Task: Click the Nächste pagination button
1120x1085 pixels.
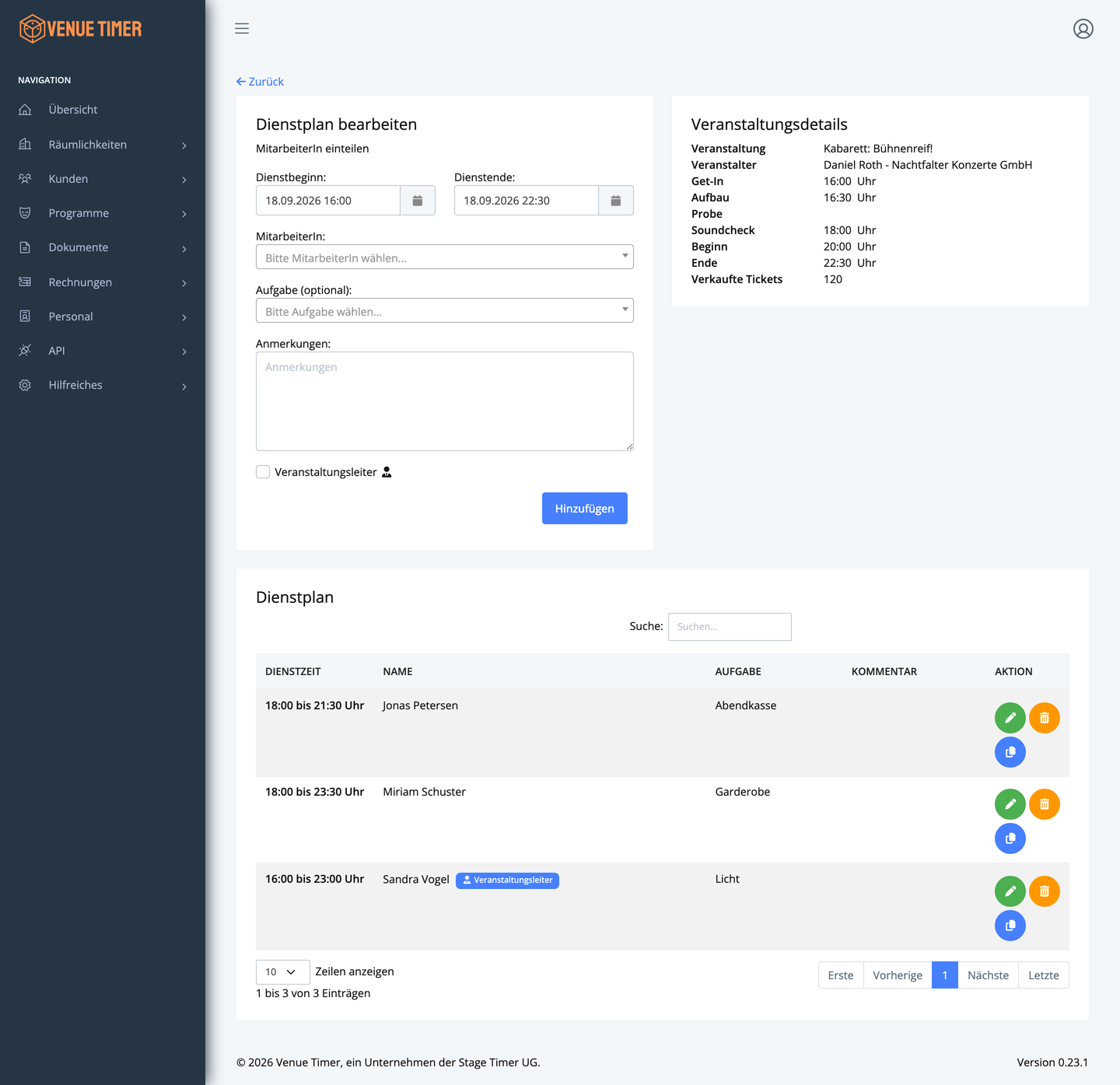Action: coord(989,975)
